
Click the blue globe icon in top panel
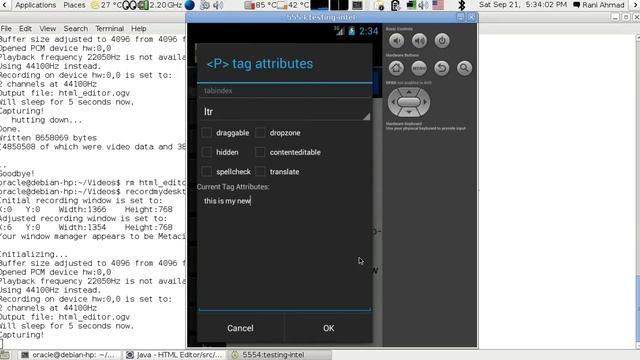click(190, 5)
